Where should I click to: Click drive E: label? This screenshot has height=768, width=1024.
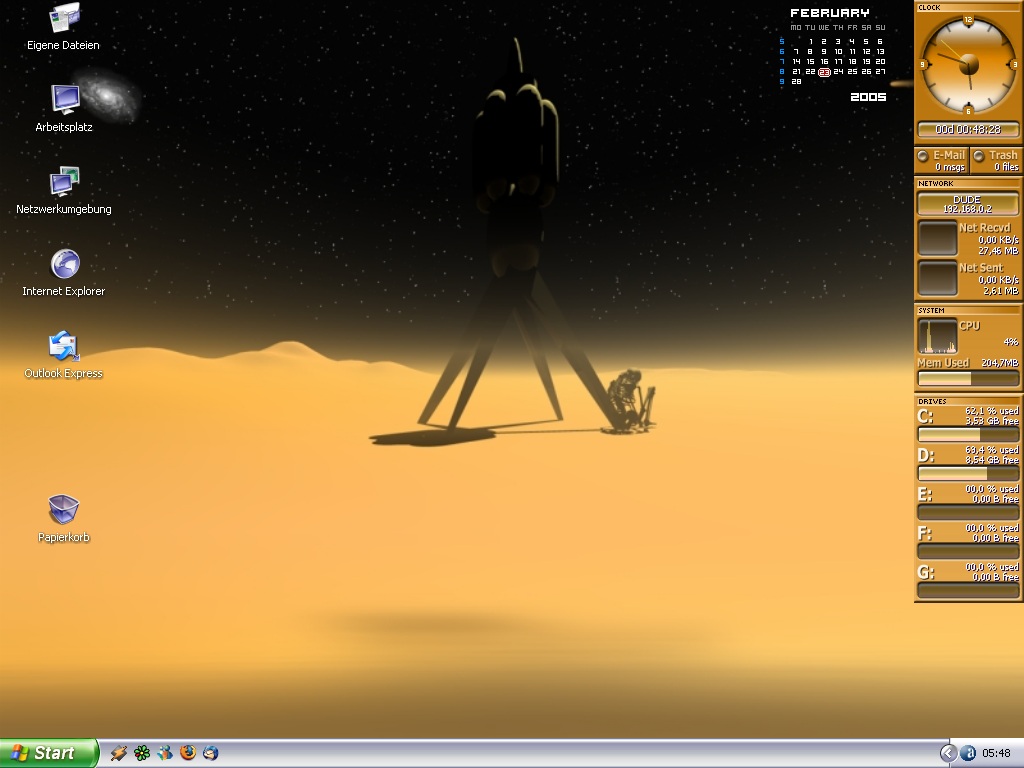(x=925, y=494)
